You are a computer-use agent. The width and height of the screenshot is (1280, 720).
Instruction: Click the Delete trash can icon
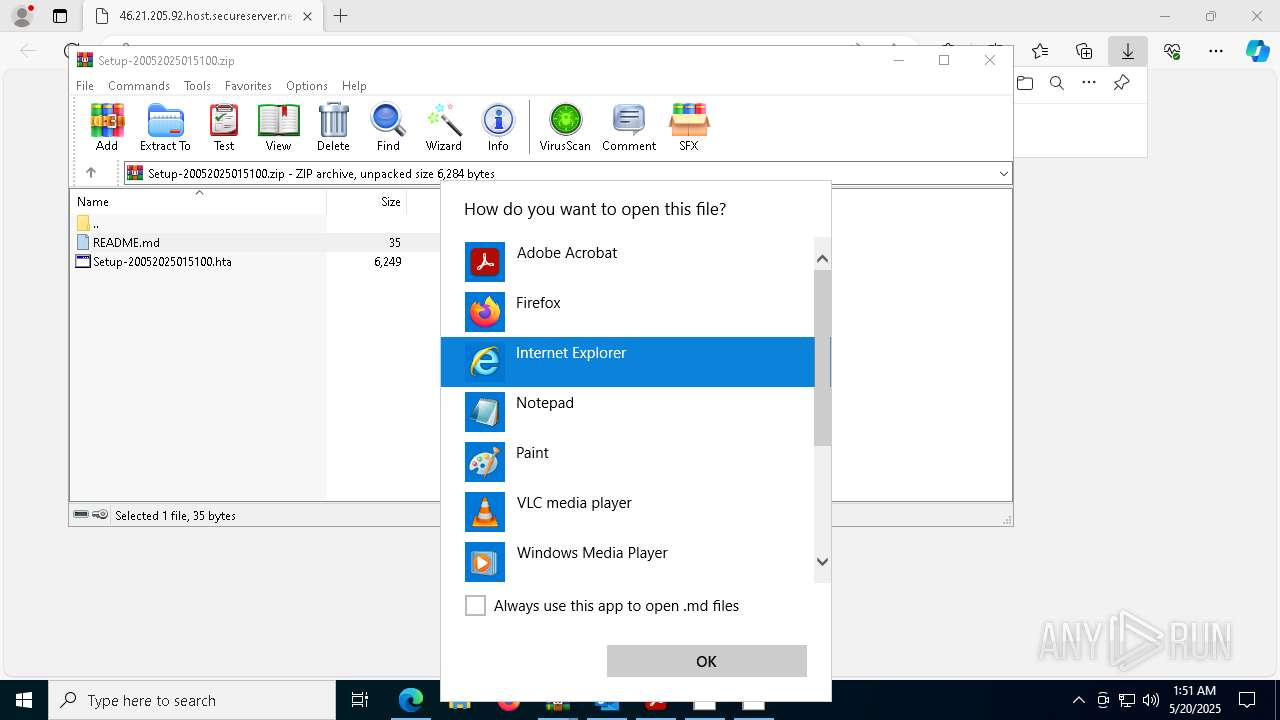click(x=333, y=127)
